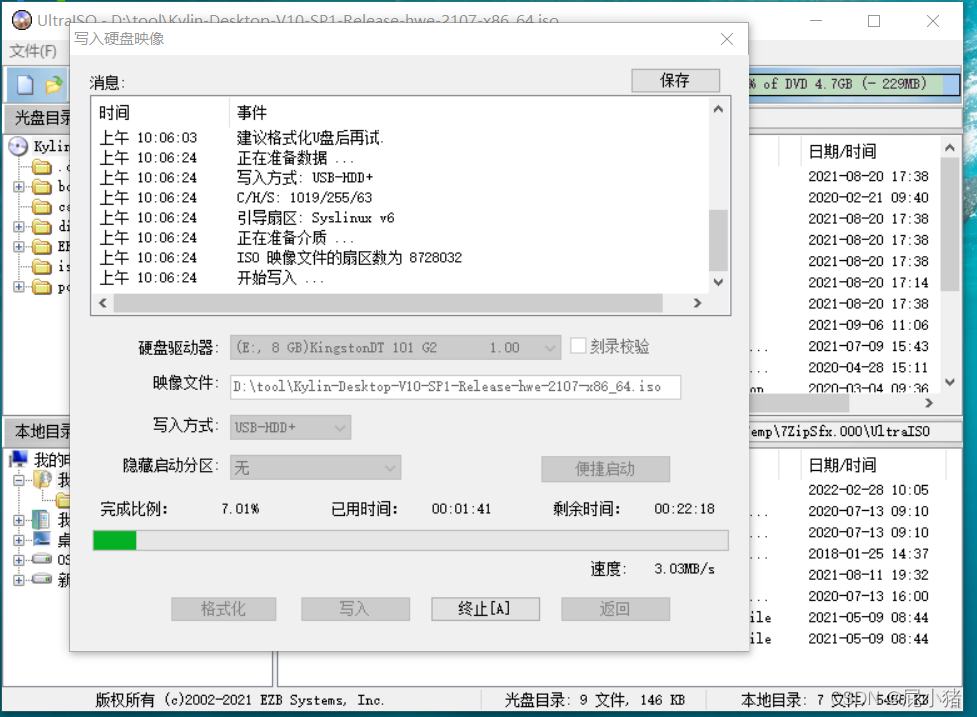Screen dimensions: 977x717
Task: Click the 本地目录 panel header
Action: tap(39, 431)
